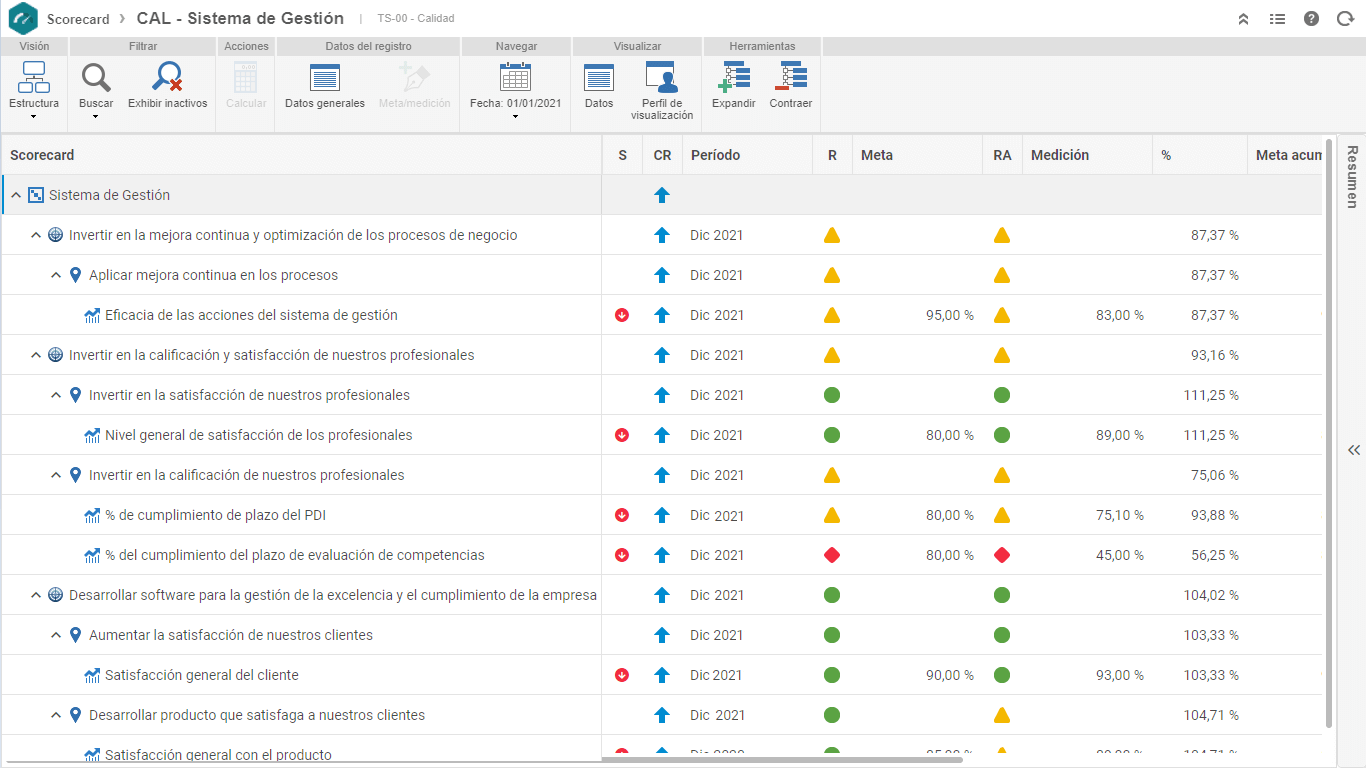
Task: Open the Fecha 01/01/2021 date dropdown
Action: coord(515,90)
